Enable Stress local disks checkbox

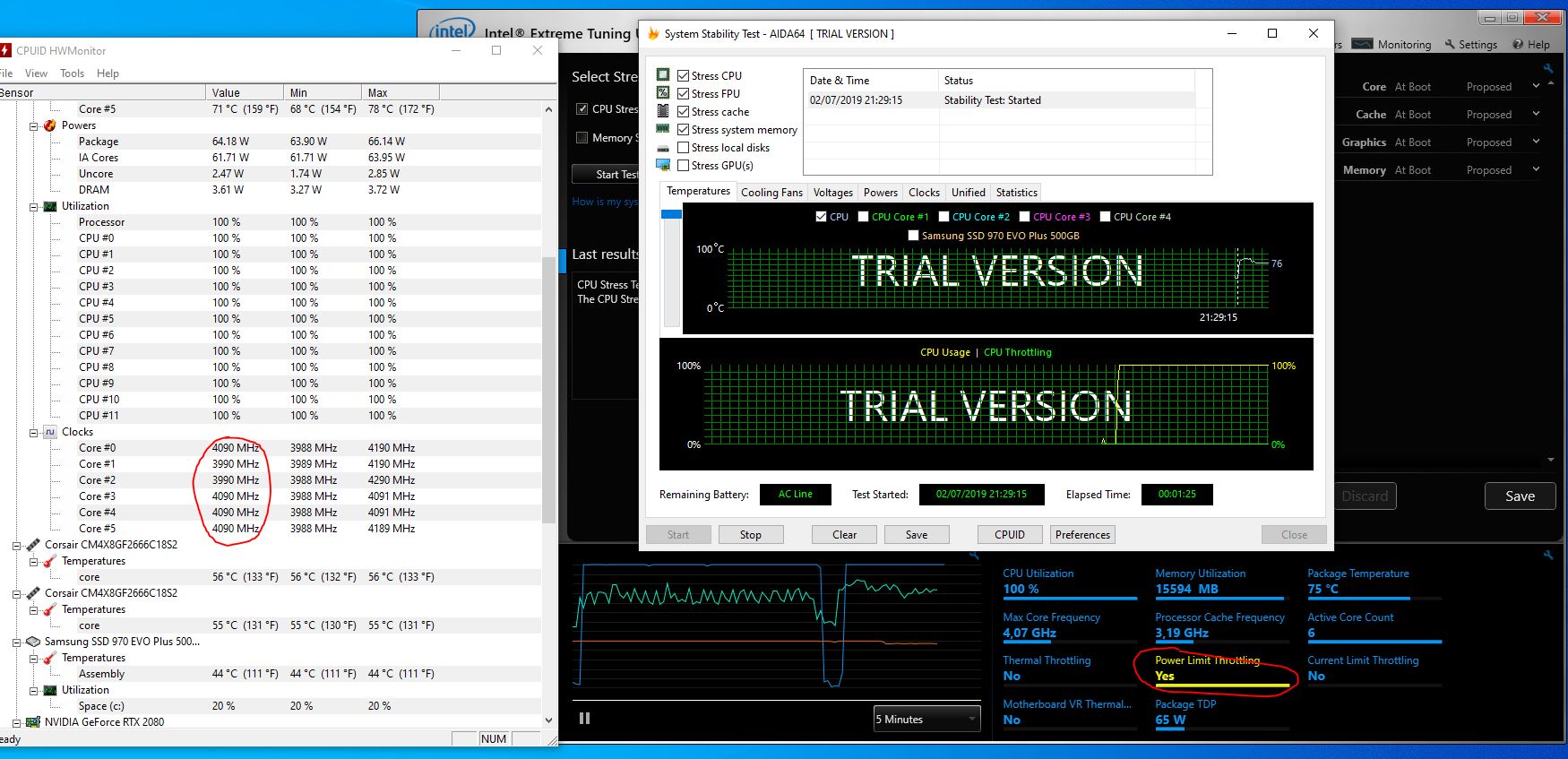click(683, 148)
